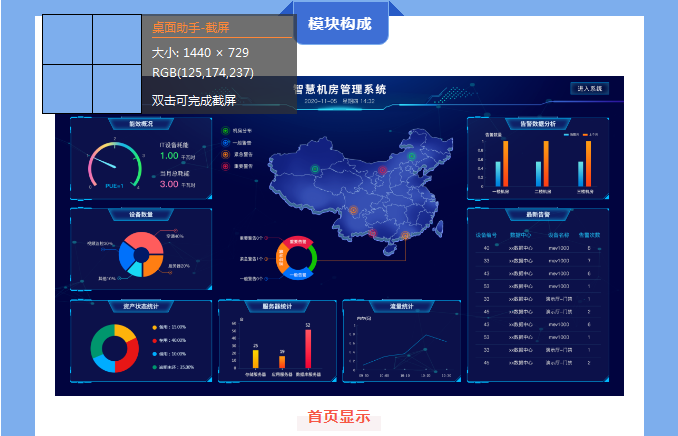Click the 进入系统 button

tap(589, 89)
